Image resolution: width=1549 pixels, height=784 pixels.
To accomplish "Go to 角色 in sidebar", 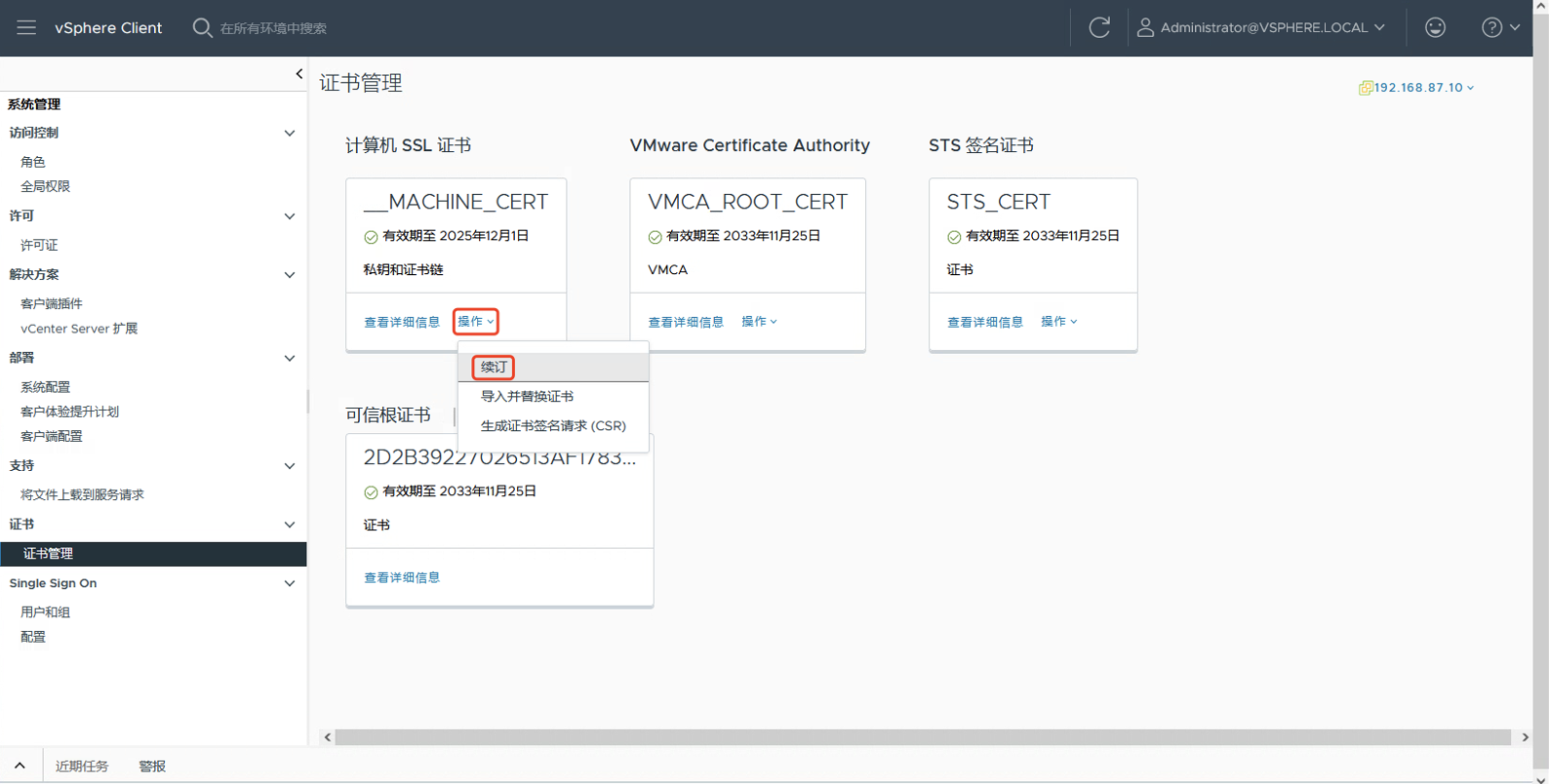I will point(33,162).
